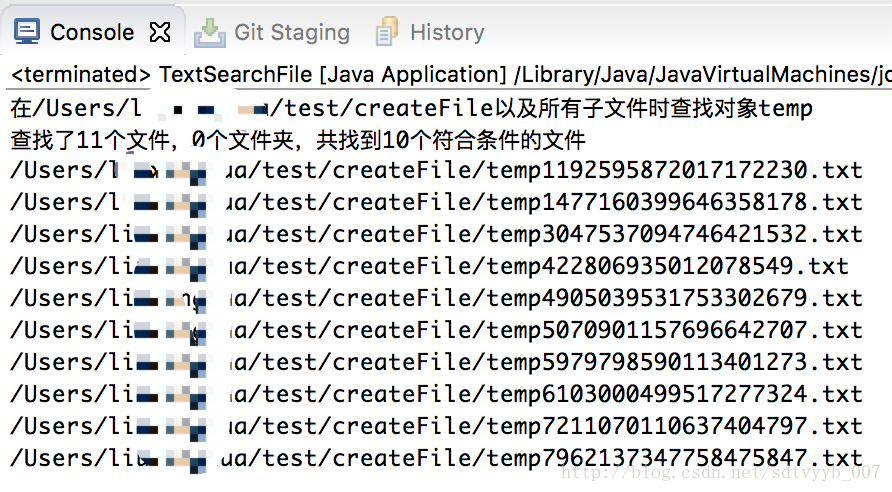Switch to the Console tab
The width and height of the screenshot is (892, 492).
[92, 32]
